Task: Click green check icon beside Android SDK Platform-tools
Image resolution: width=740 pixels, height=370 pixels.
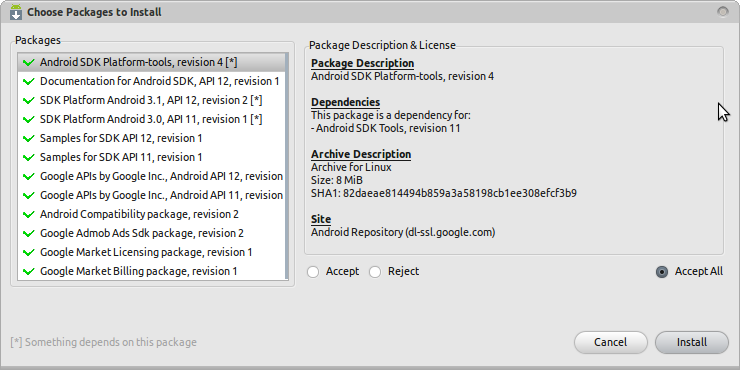Action: pyautogui.click(x=29, y=62)
